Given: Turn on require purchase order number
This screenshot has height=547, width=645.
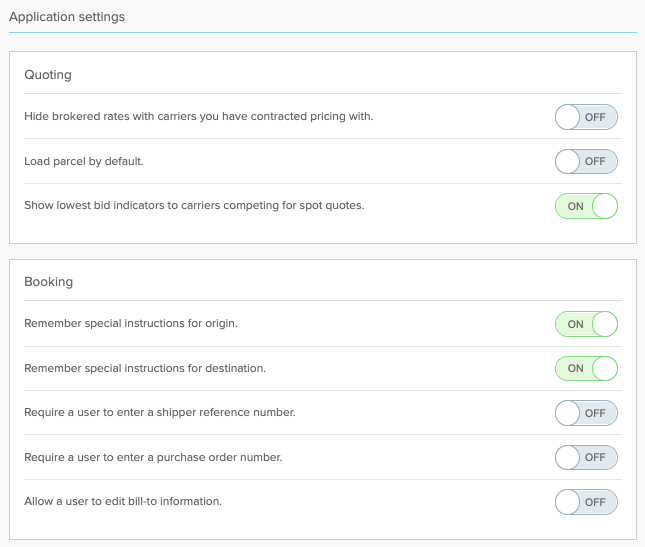Looking at the screenshot, I should tap(586, 457).
